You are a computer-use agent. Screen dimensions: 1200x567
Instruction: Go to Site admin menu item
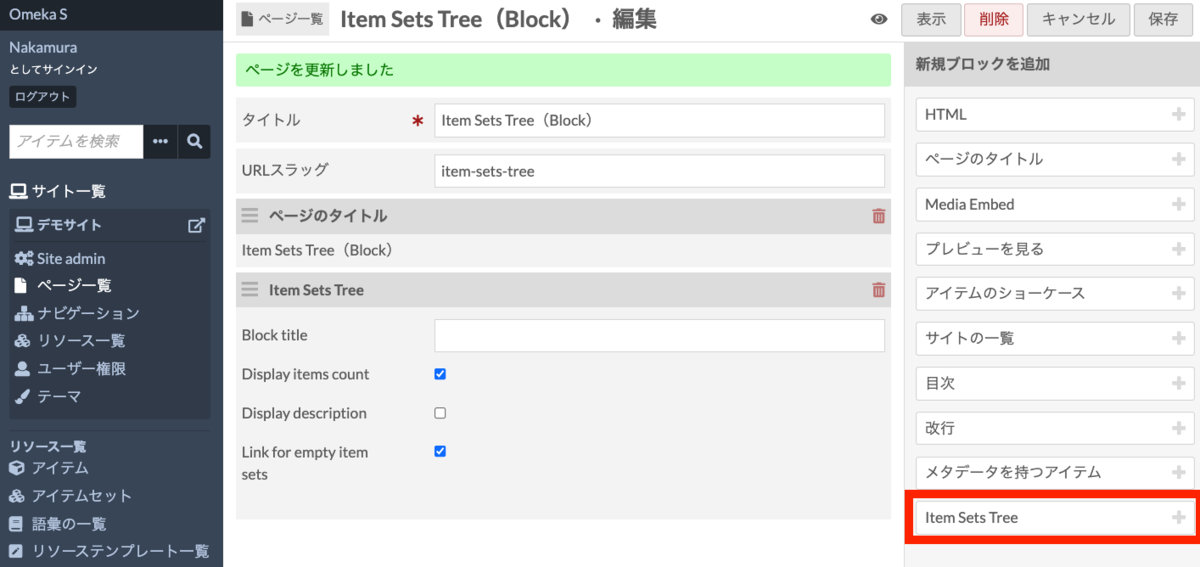click(x=70, y=258)
